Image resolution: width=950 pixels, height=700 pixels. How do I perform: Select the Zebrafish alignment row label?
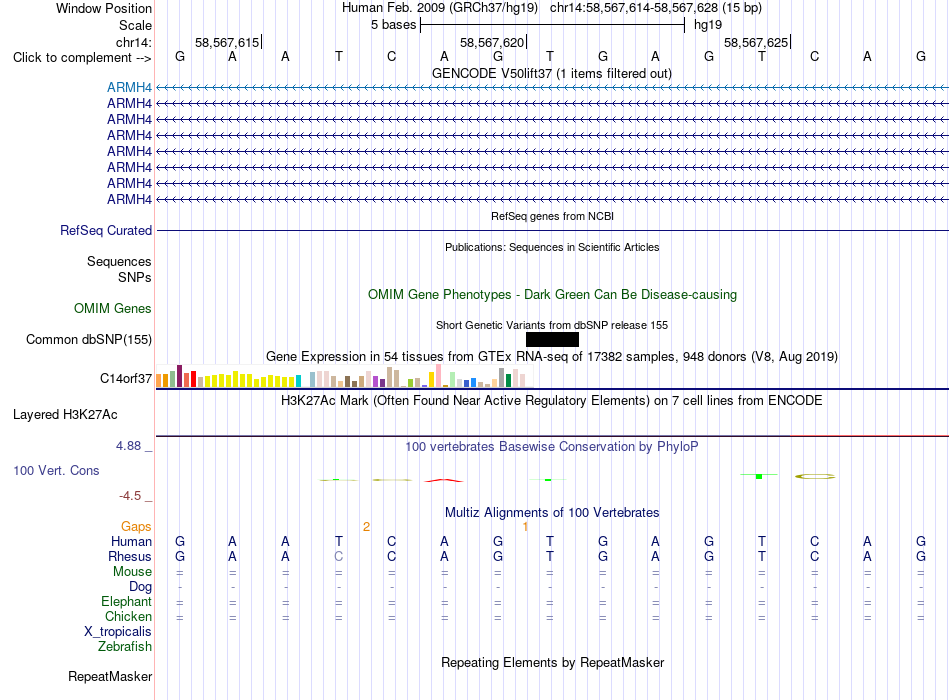124,647
